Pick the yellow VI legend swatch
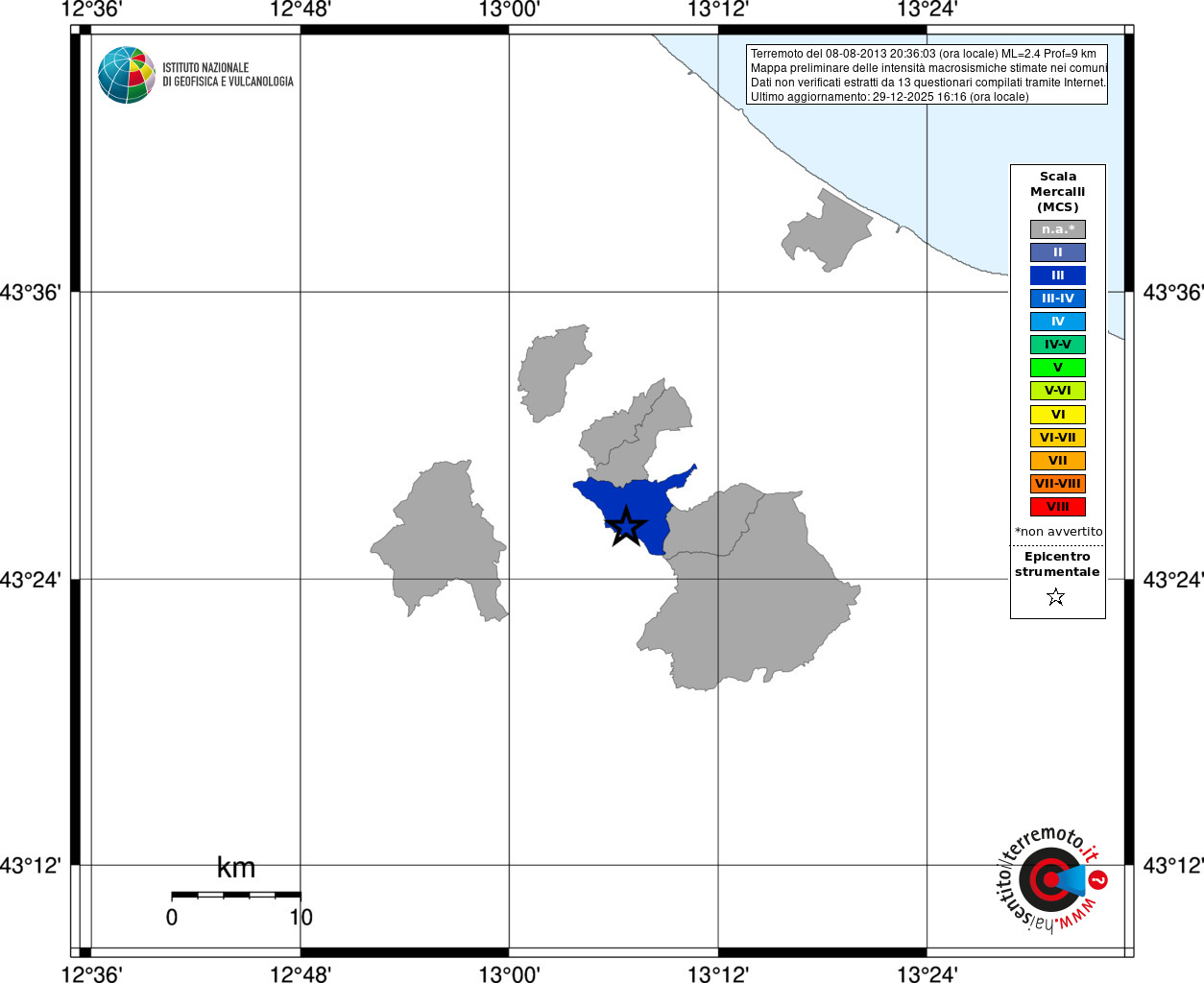Viewport: 1204px width, 983px height. pyautogui.click(x=1058, y=415)
